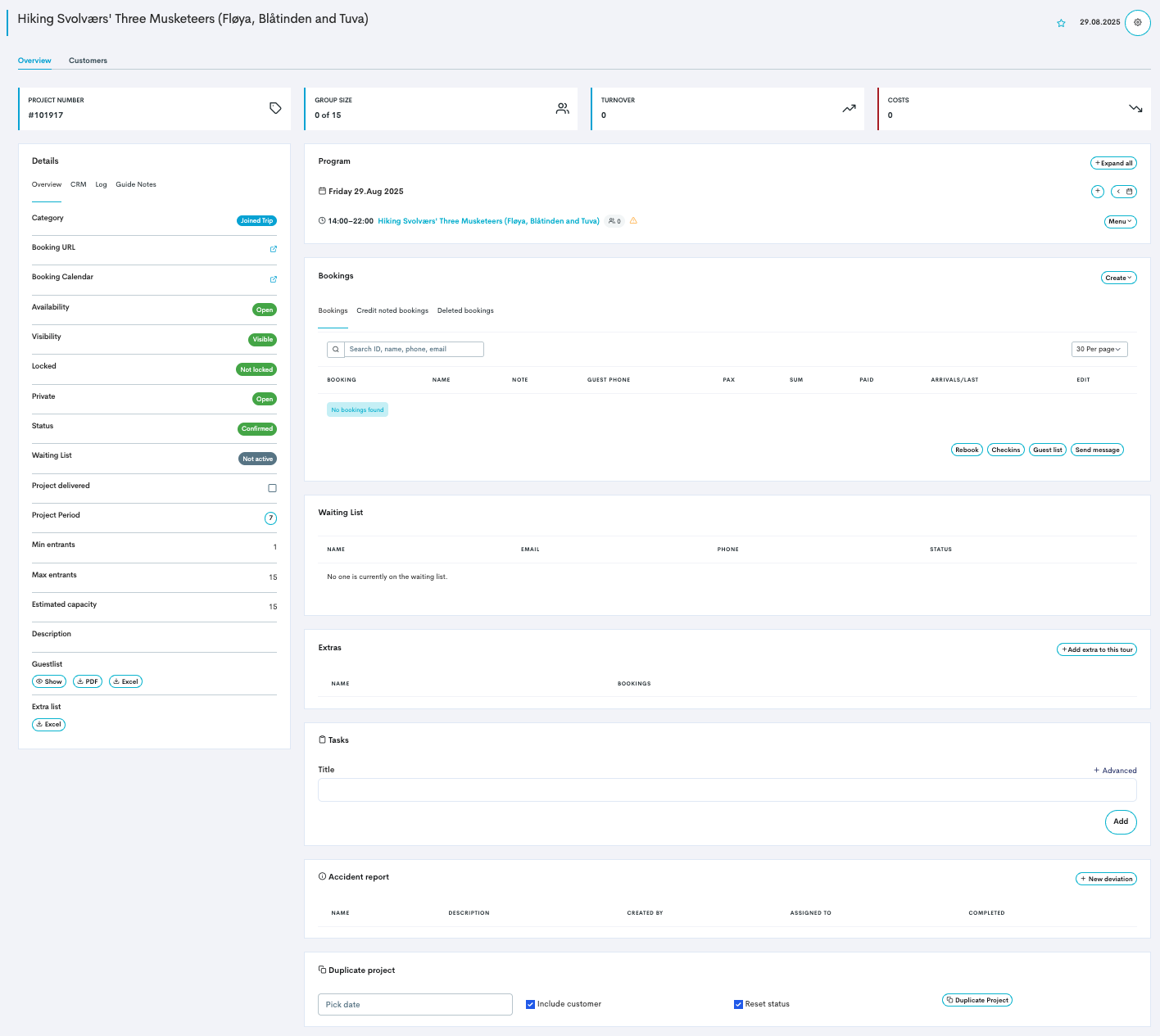Click the favorite star icon
Image resolution: width=1160 pixels, height=1036 pixels.
[x=1061, y=23]
